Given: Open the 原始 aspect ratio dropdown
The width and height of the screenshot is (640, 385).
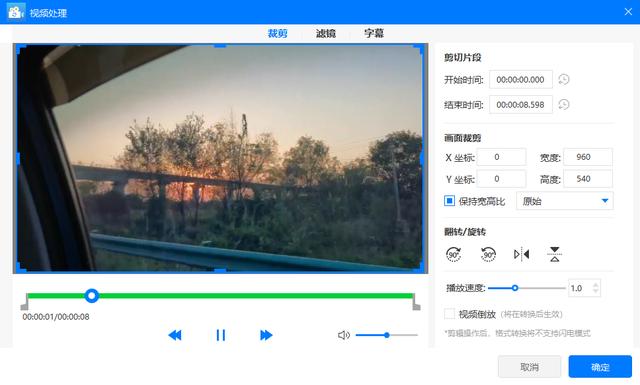Looking at the screenshot, I should [564, 201].
